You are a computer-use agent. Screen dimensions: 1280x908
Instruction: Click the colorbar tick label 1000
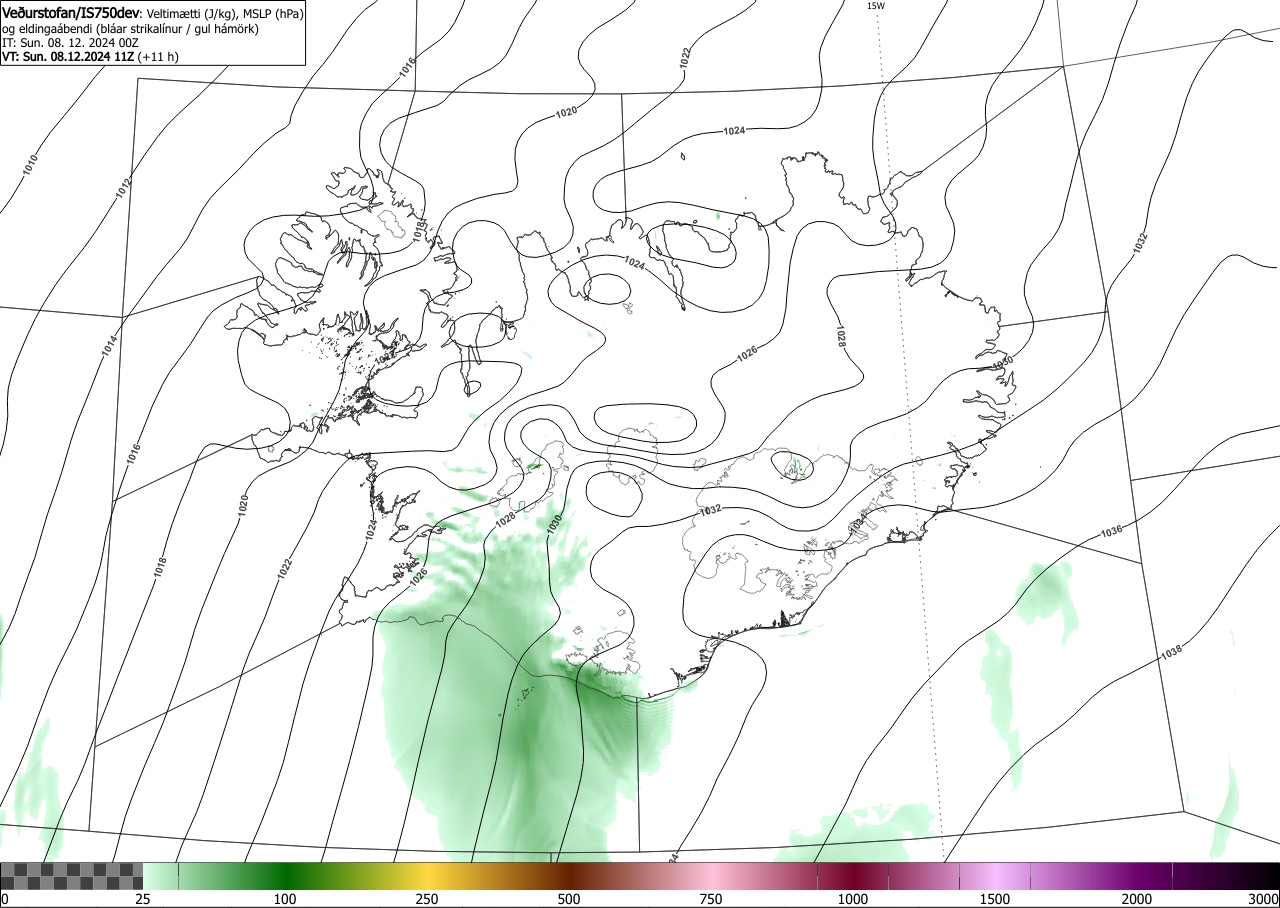pos(853,899)
